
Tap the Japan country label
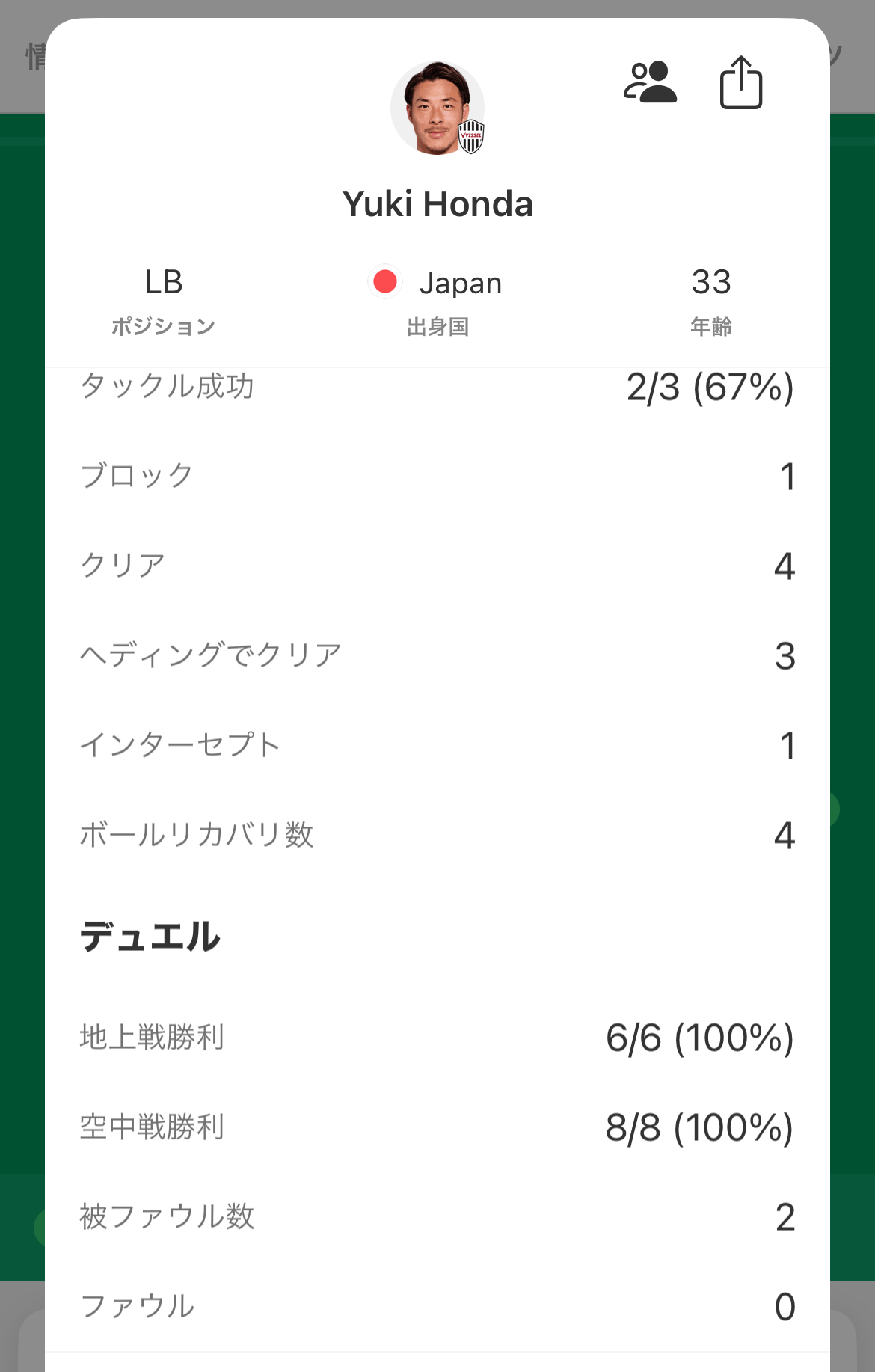pos(461,284)
